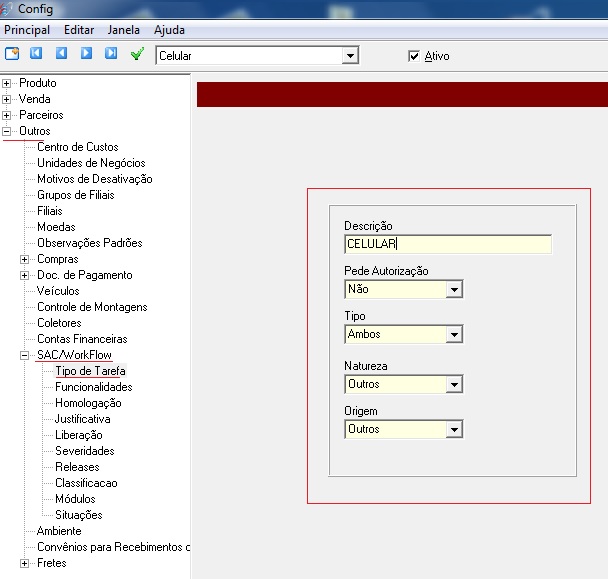Open the Ajuda menu
This screenshot has width=608, height=579.
click(x=169, y=30)
